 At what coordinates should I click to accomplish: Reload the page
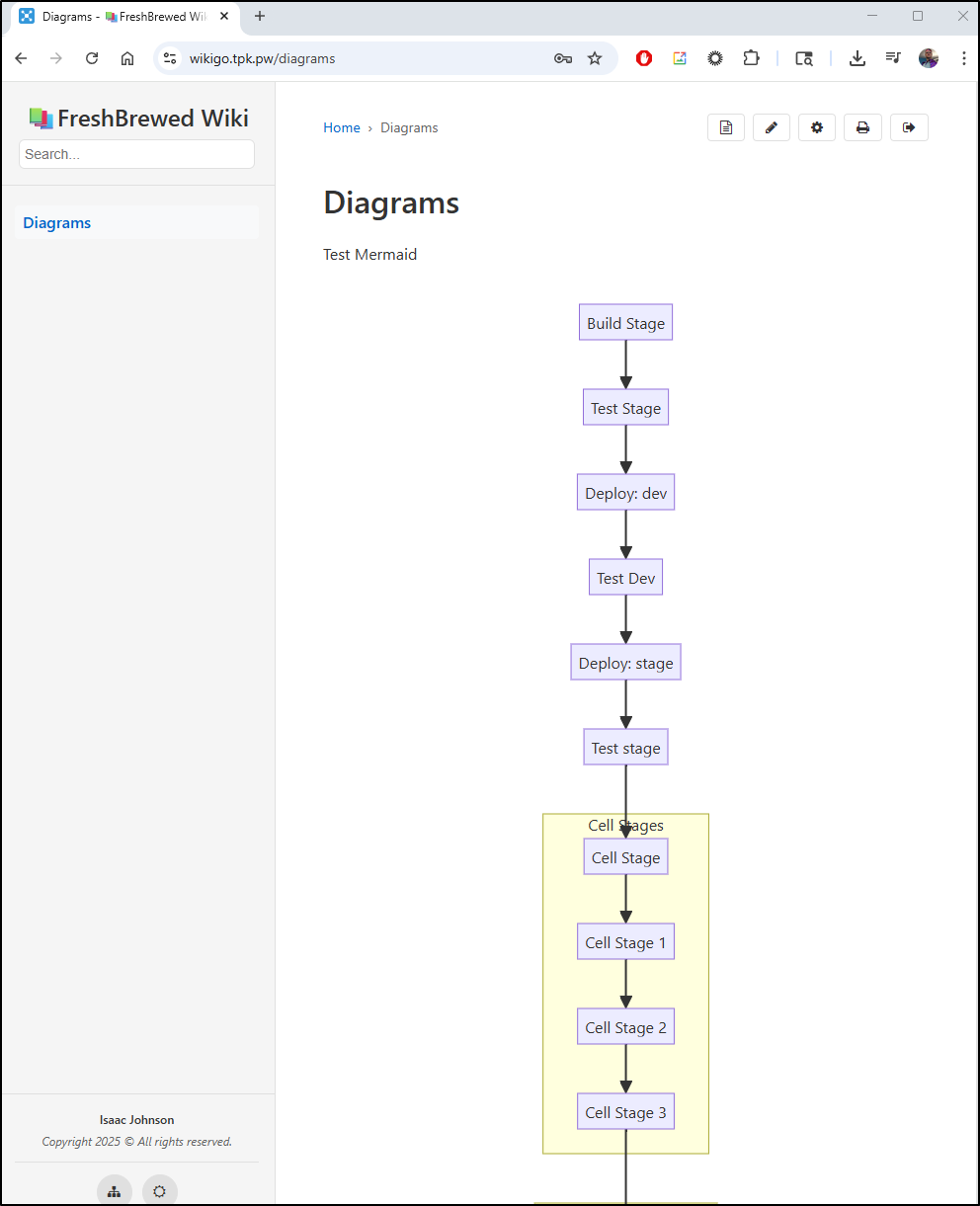[92, 58]
